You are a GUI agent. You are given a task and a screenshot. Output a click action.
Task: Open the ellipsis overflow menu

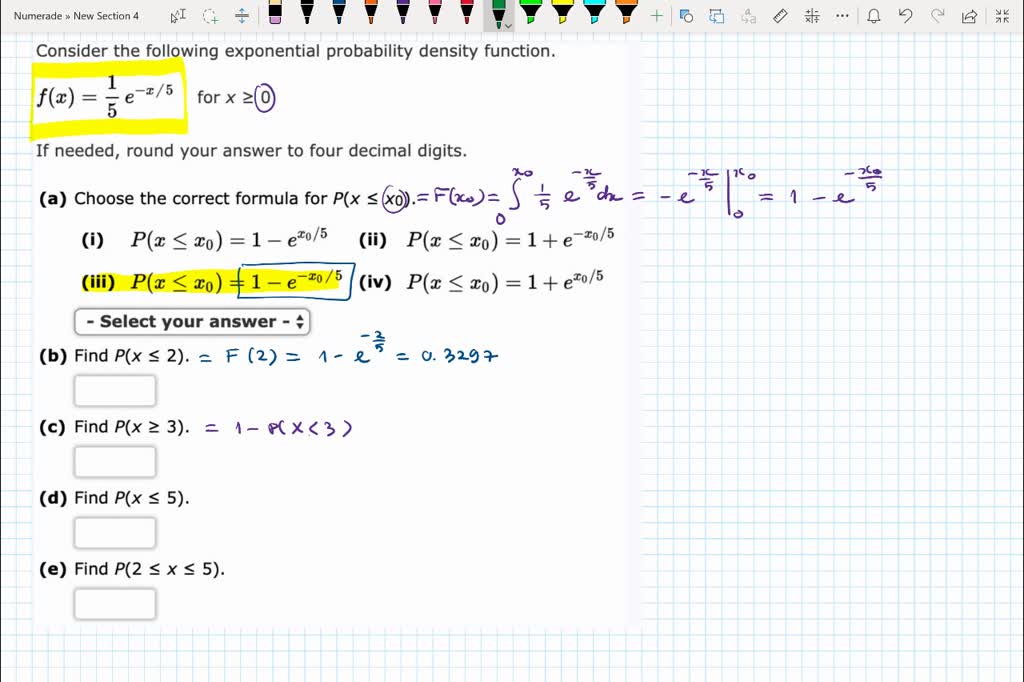(841, 14)
